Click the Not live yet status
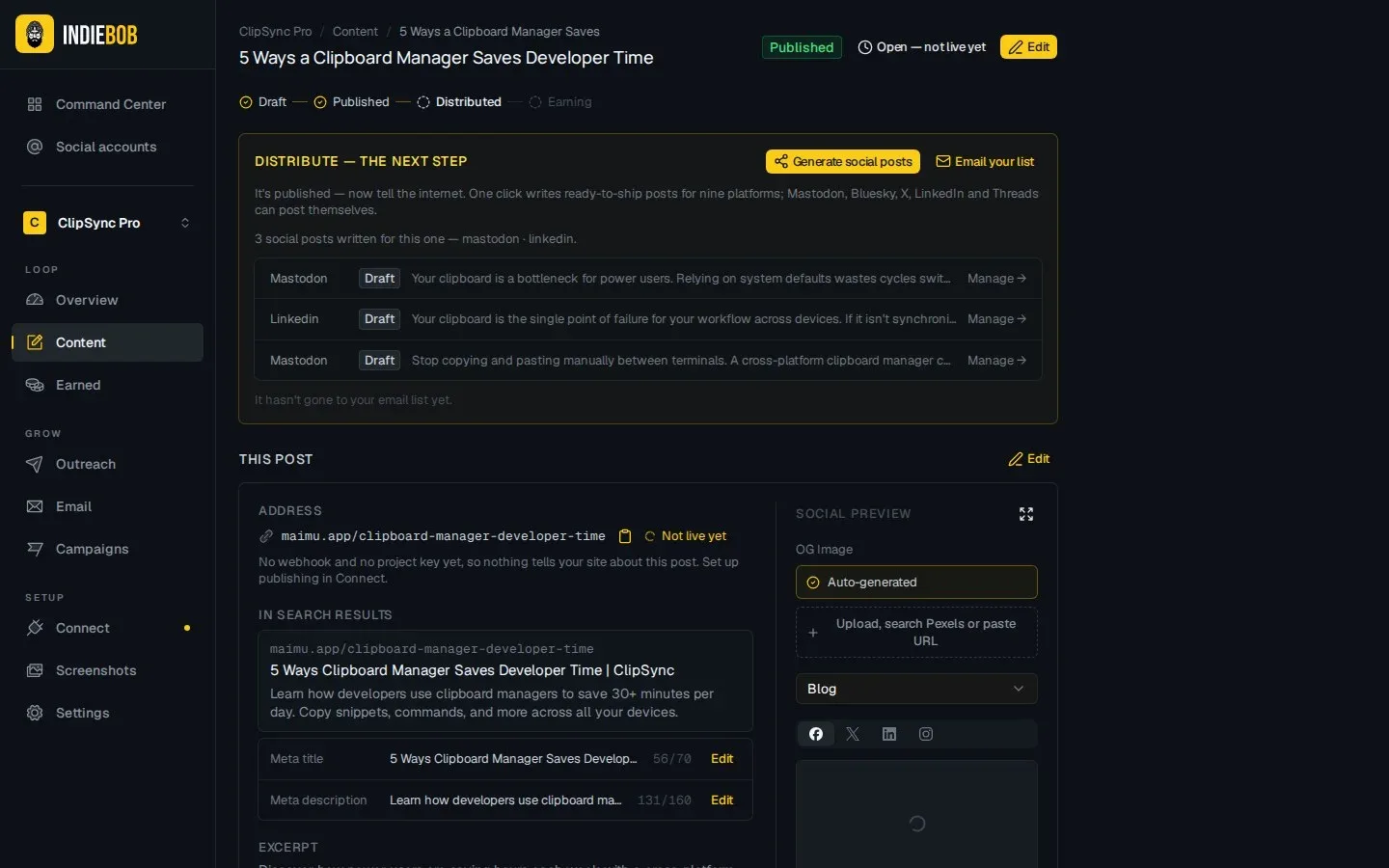The height and width of the screenshot is (868, 1389). pos(686,536)
